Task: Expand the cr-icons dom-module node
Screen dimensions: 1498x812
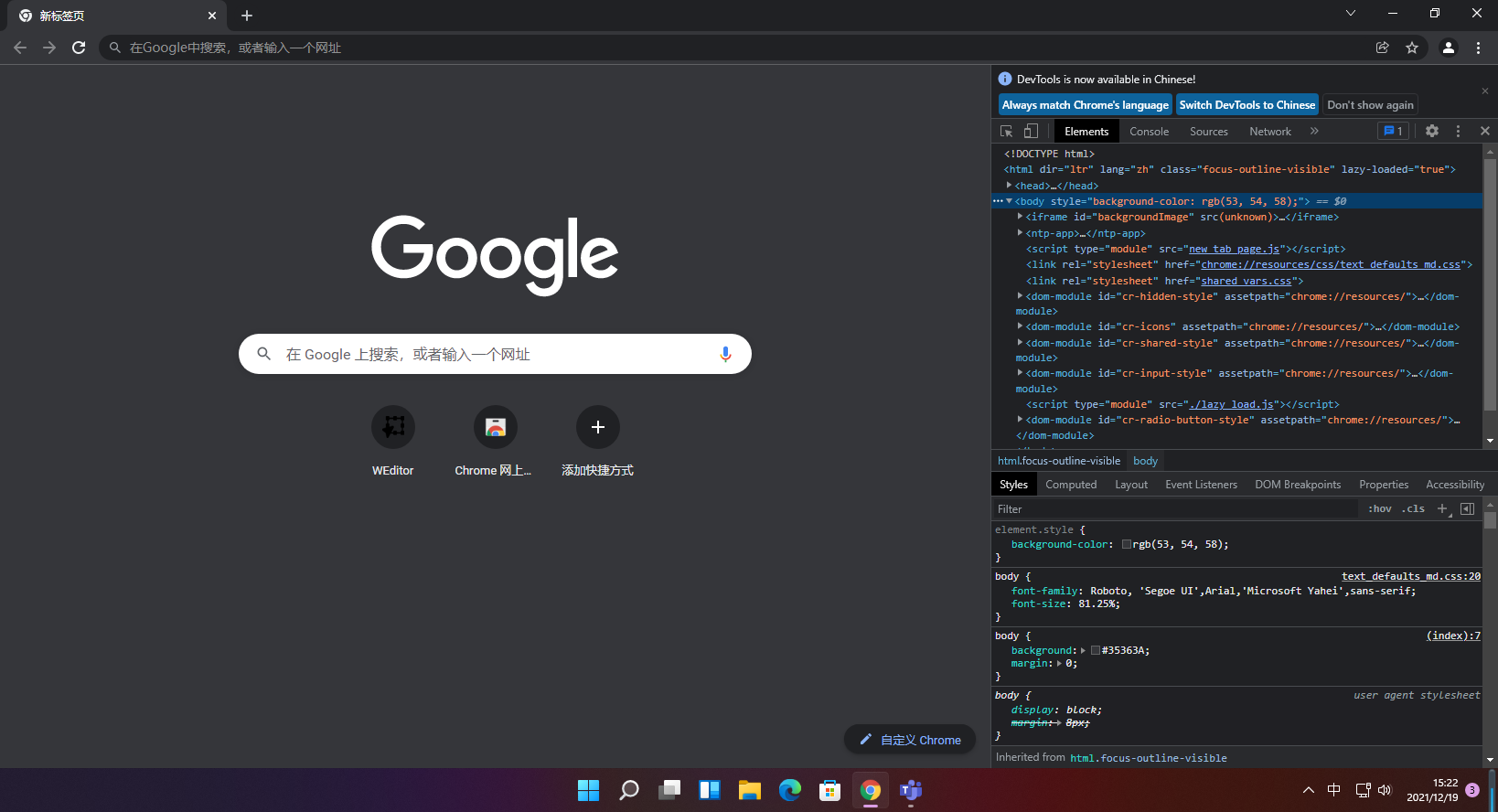Action: point(1021,326)
